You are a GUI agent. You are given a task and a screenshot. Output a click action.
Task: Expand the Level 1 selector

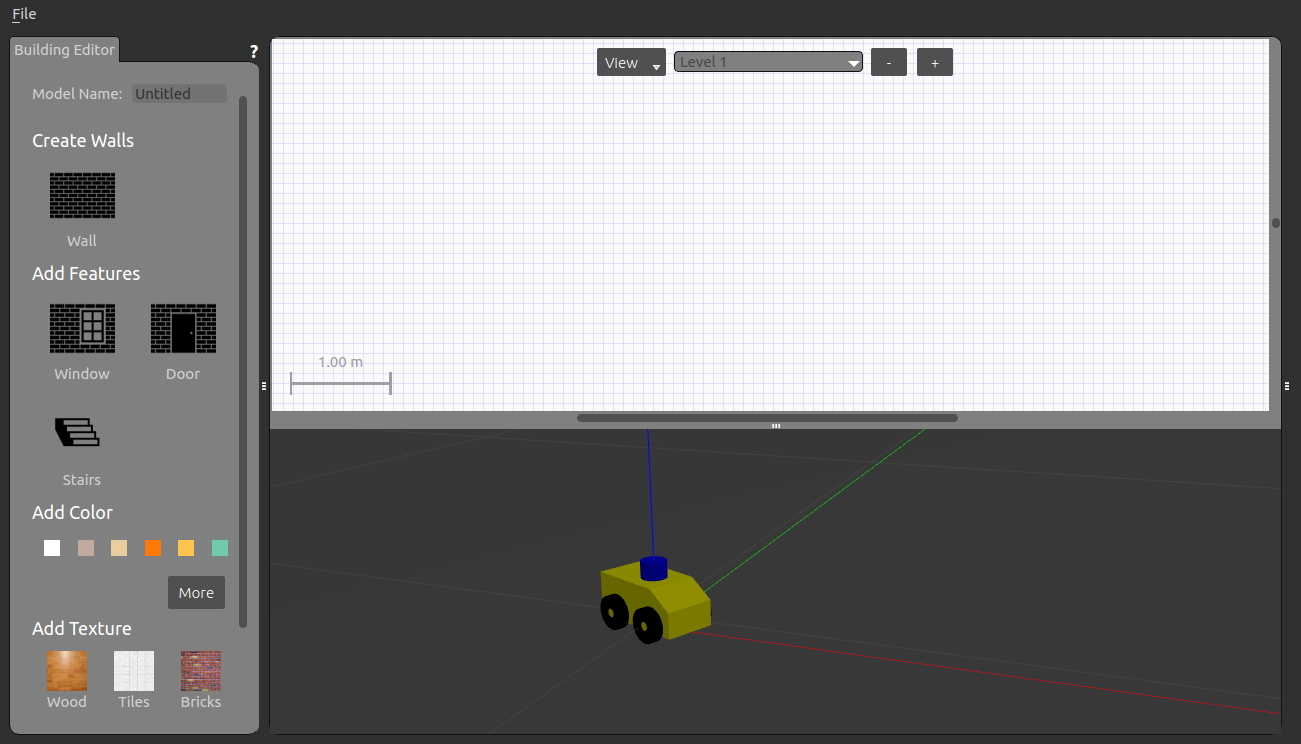768,62
